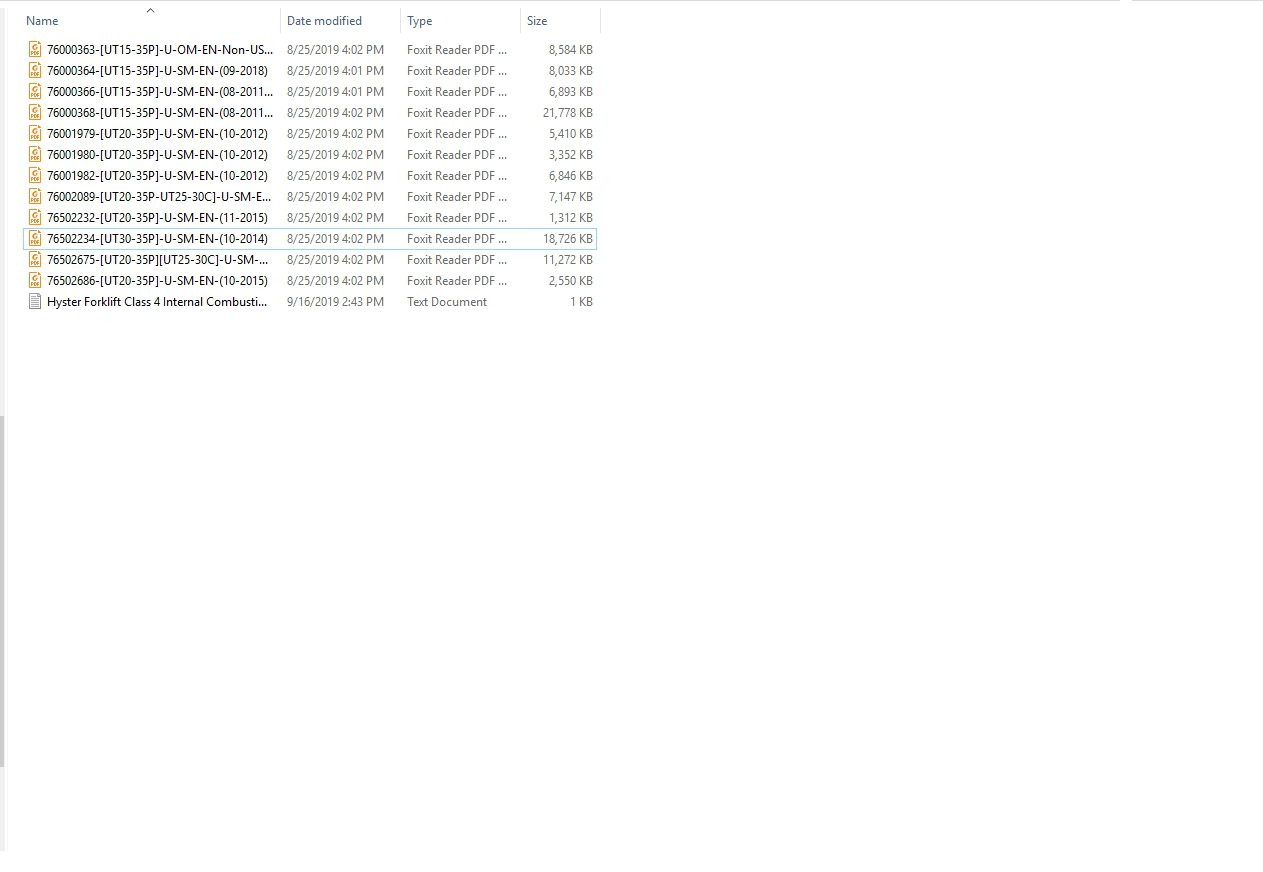This screenshot has height=872, width=1263.
Task: Click the Foxit Reader PDF type of file 76000363
Action: click(457, 49)
